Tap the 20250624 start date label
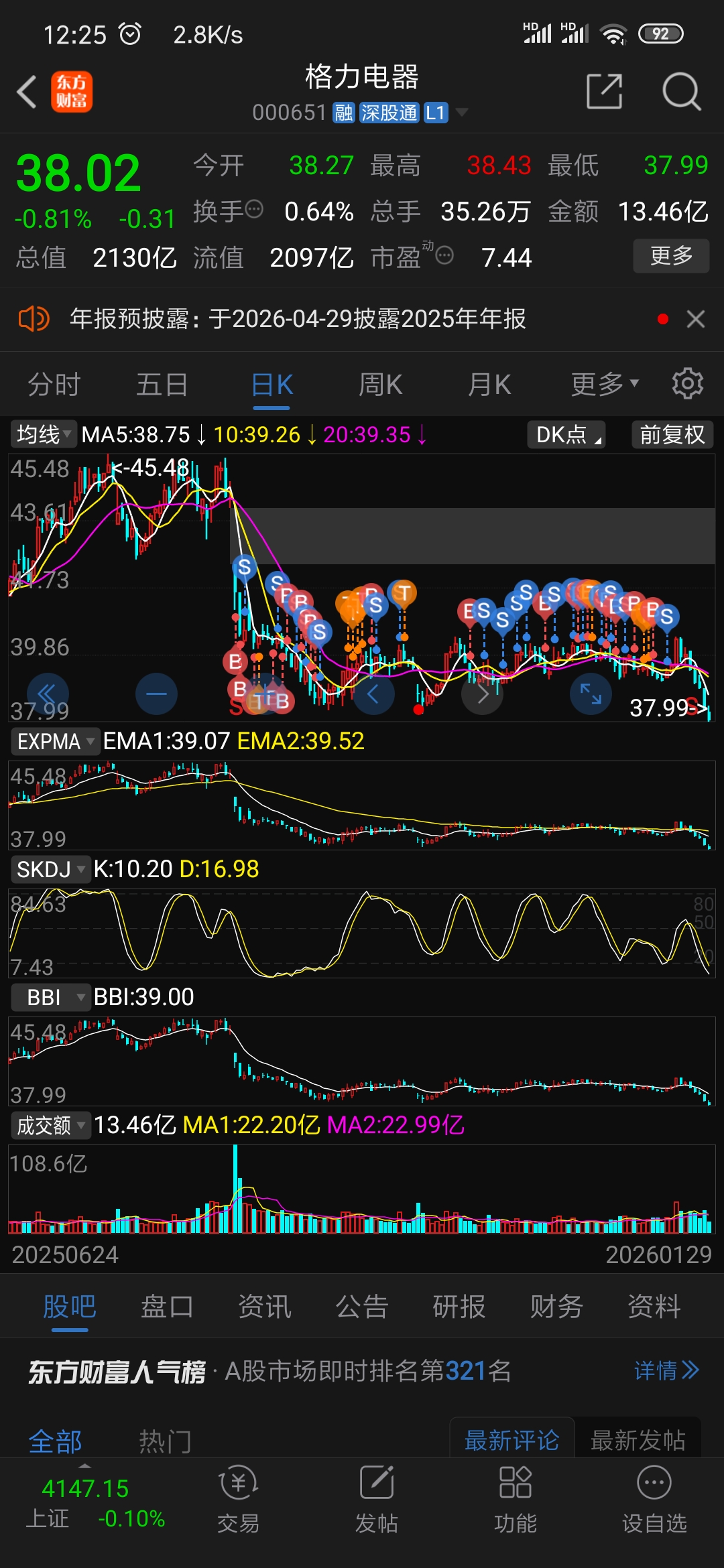Image resolution: width=724 pixels, height=1568 pixels. tap(65, 1254)
